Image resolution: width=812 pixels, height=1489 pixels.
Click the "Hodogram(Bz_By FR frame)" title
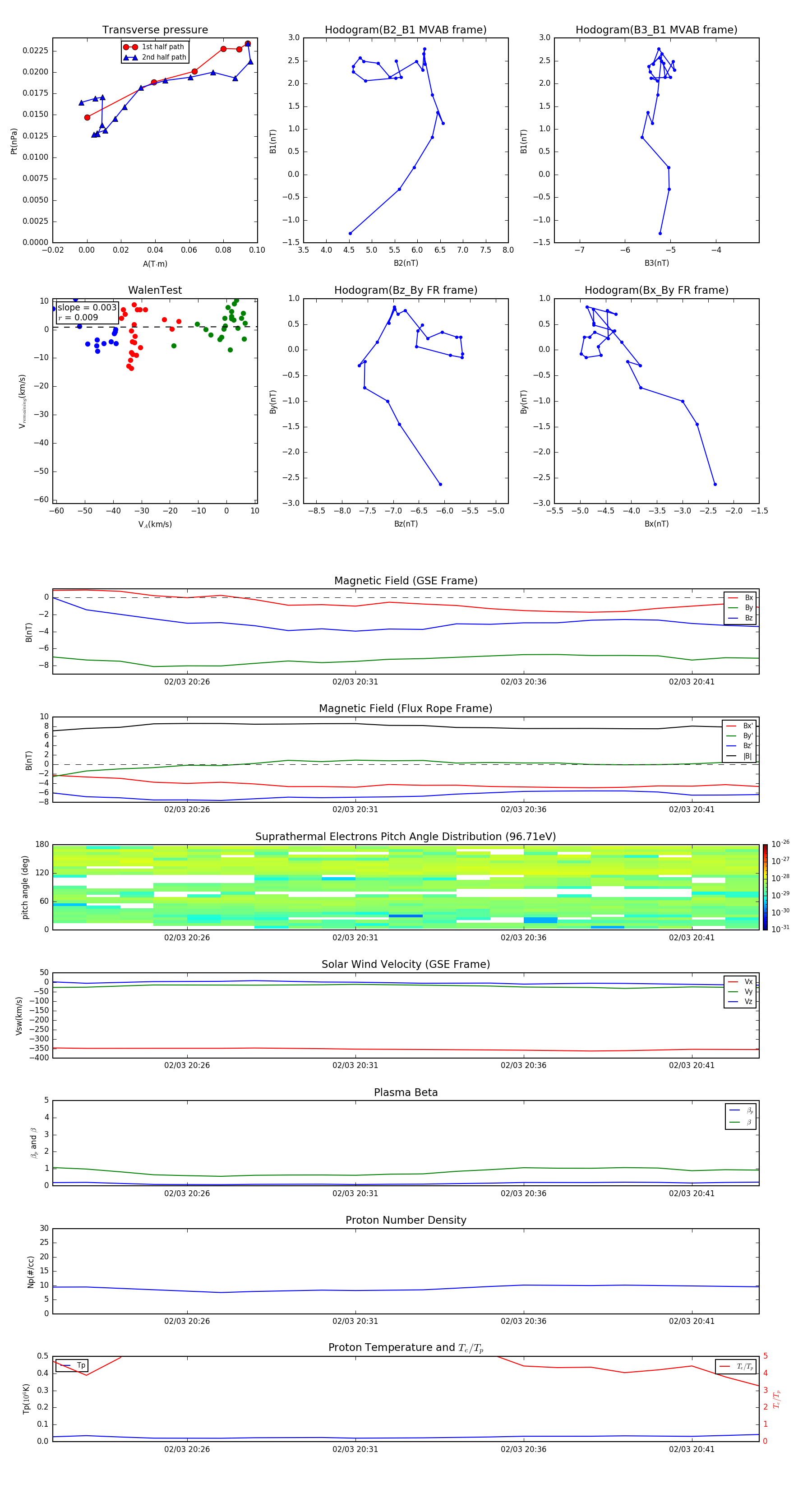[406, 290]
